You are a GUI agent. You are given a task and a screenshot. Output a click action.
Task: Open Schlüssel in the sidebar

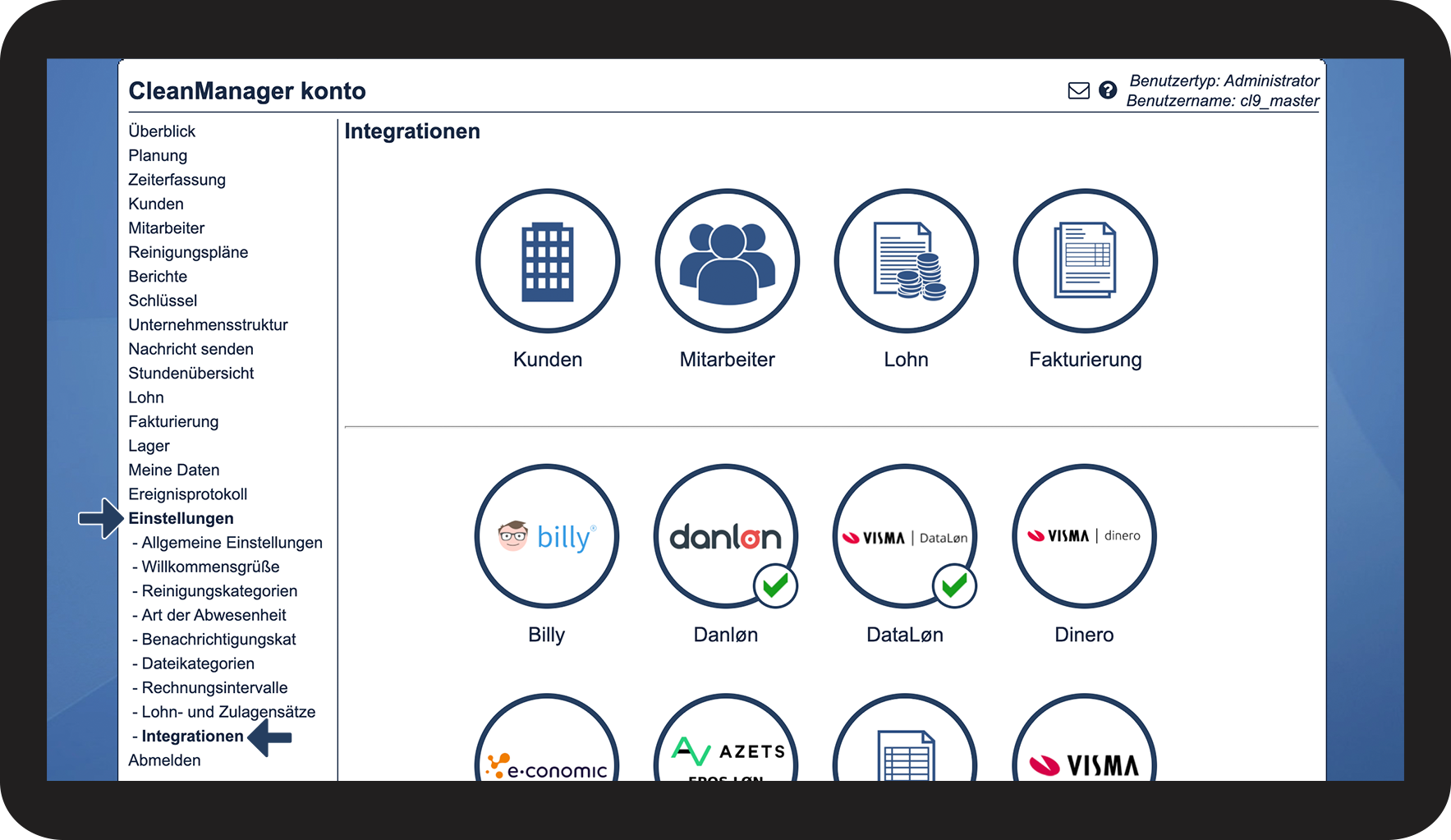click(163, 301)
